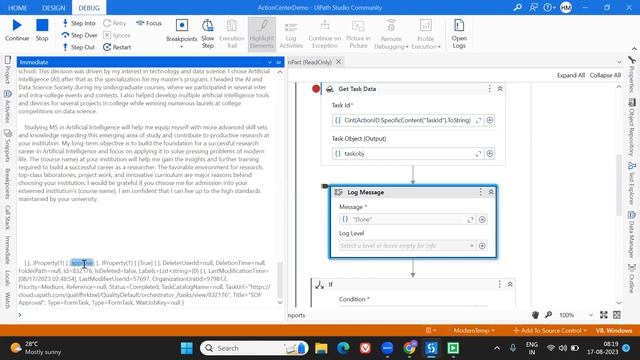Open Profile Execution dropdown
Viewport: 640px width, 360px height.
click(x=426, y=34)
